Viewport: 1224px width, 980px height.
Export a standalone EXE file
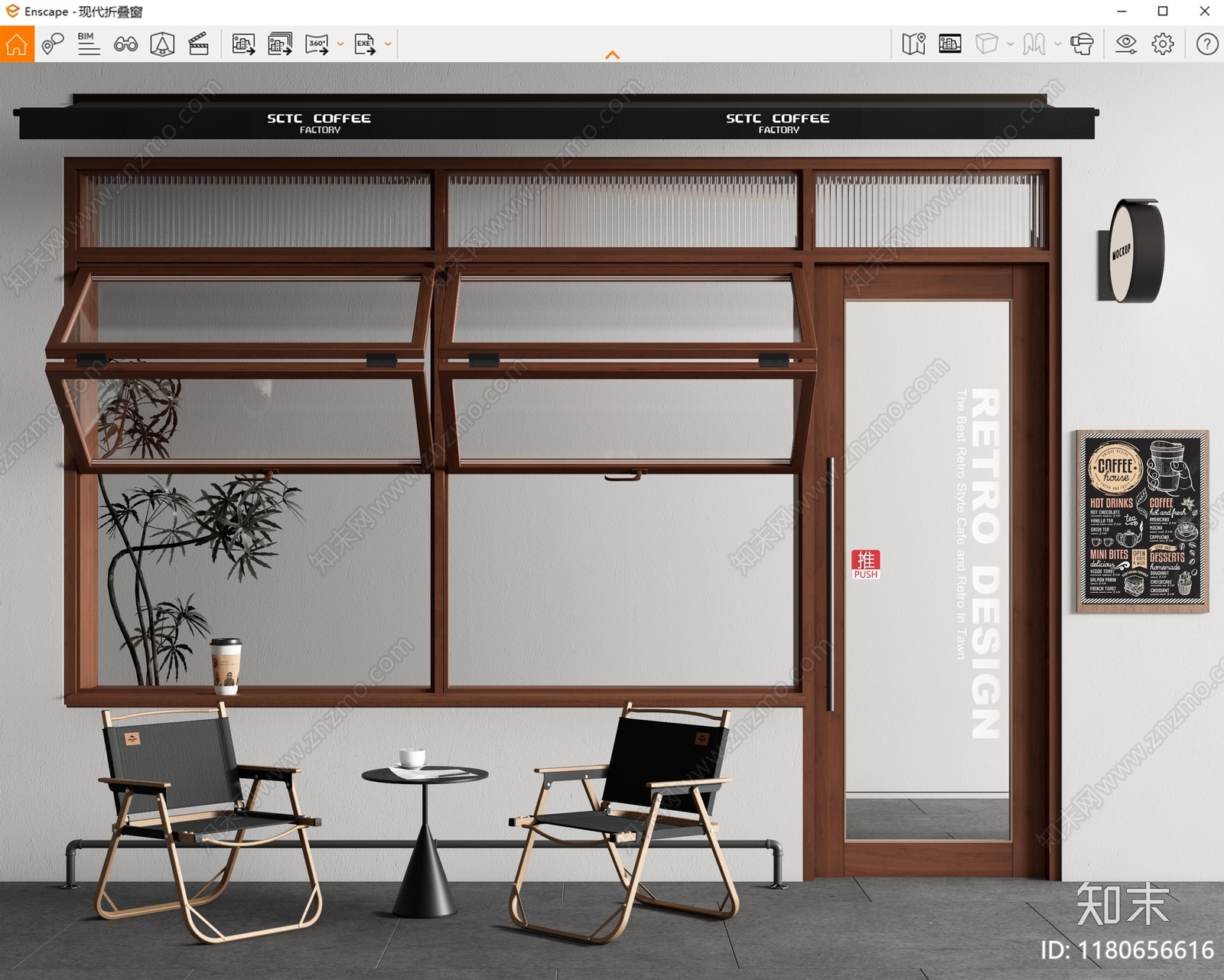coord(365,44)
